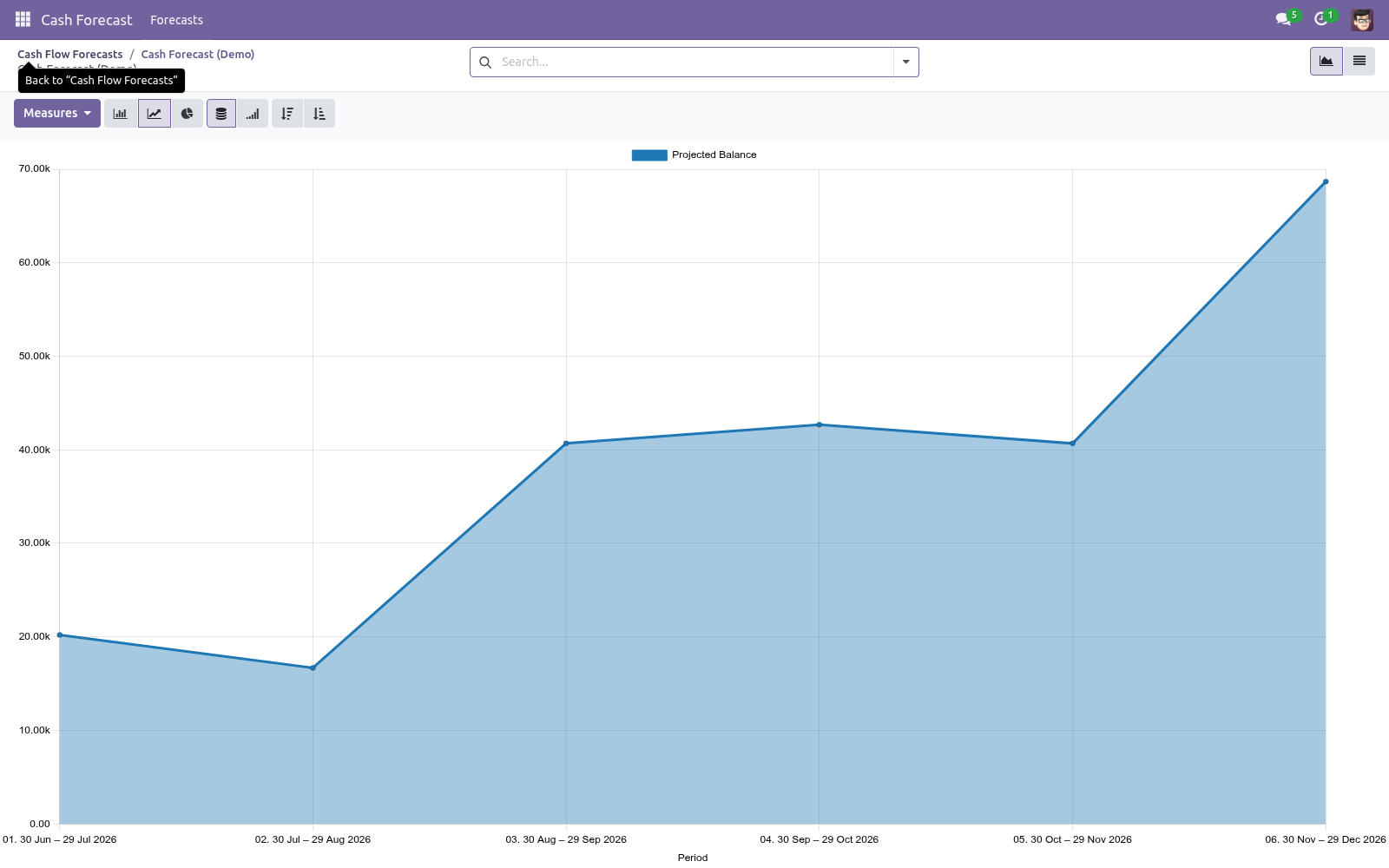Toggle the cumulative chart option
Viewport: 1389px width, 868px height.
click(x=253, y=114)
